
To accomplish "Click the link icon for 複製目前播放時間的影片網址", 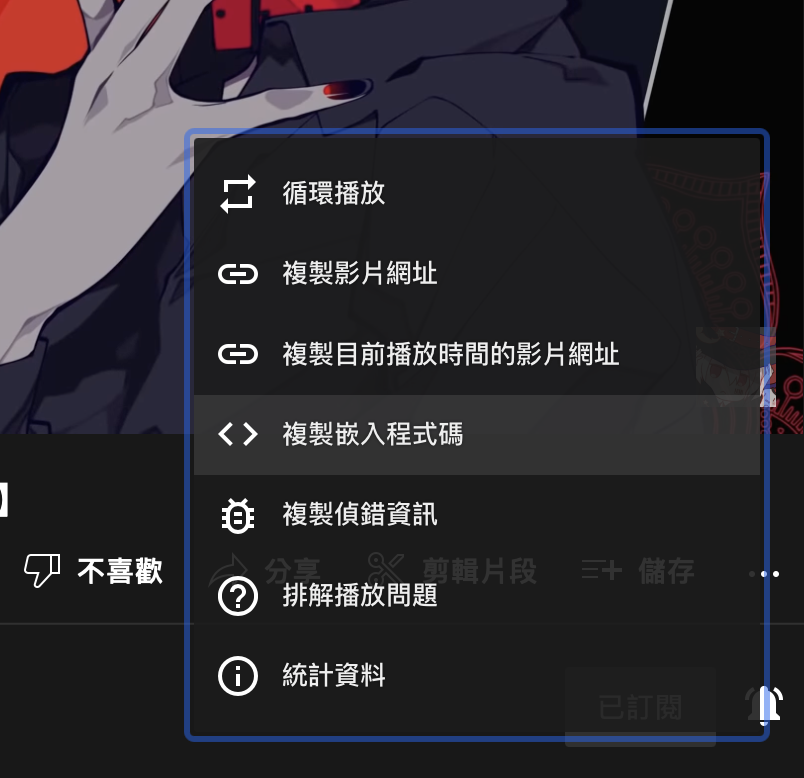I will coord(237,354).
